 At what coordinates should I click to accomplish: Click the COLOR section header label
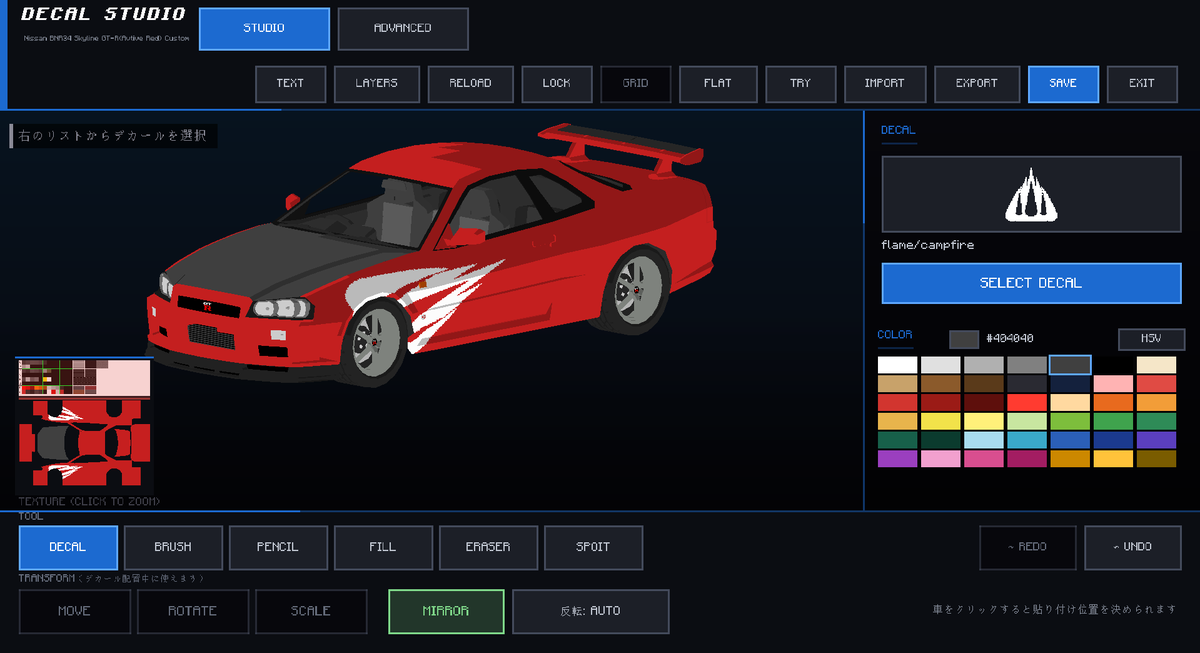click(895, 335)
